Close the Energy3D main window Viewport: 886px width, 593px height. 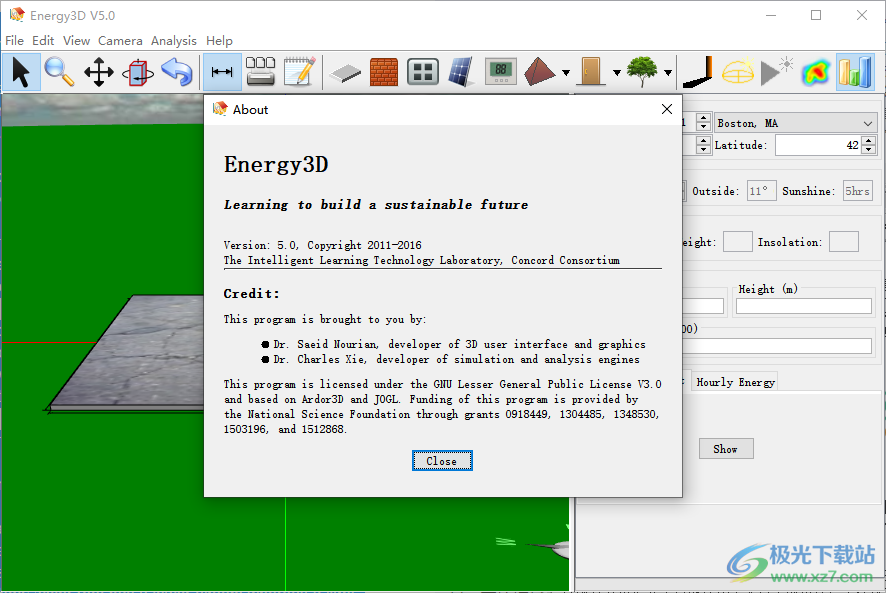pyautogui.click(x=862, y=15)
